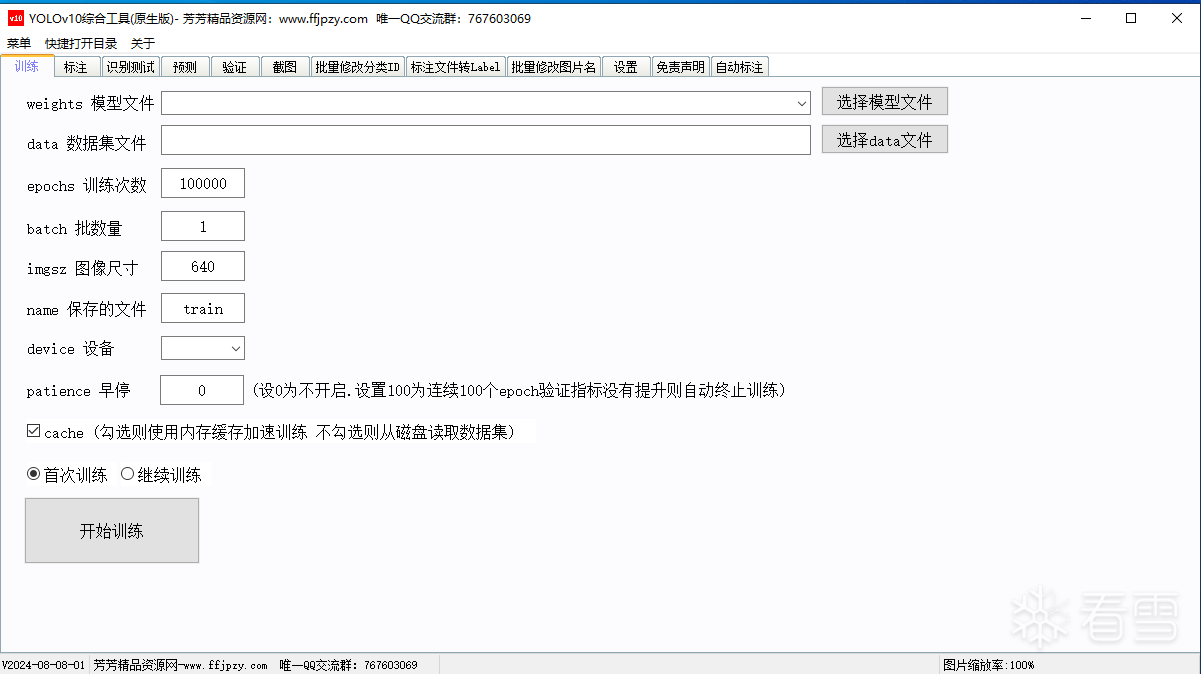Open the 关于 menu

[x=143, y=43]
